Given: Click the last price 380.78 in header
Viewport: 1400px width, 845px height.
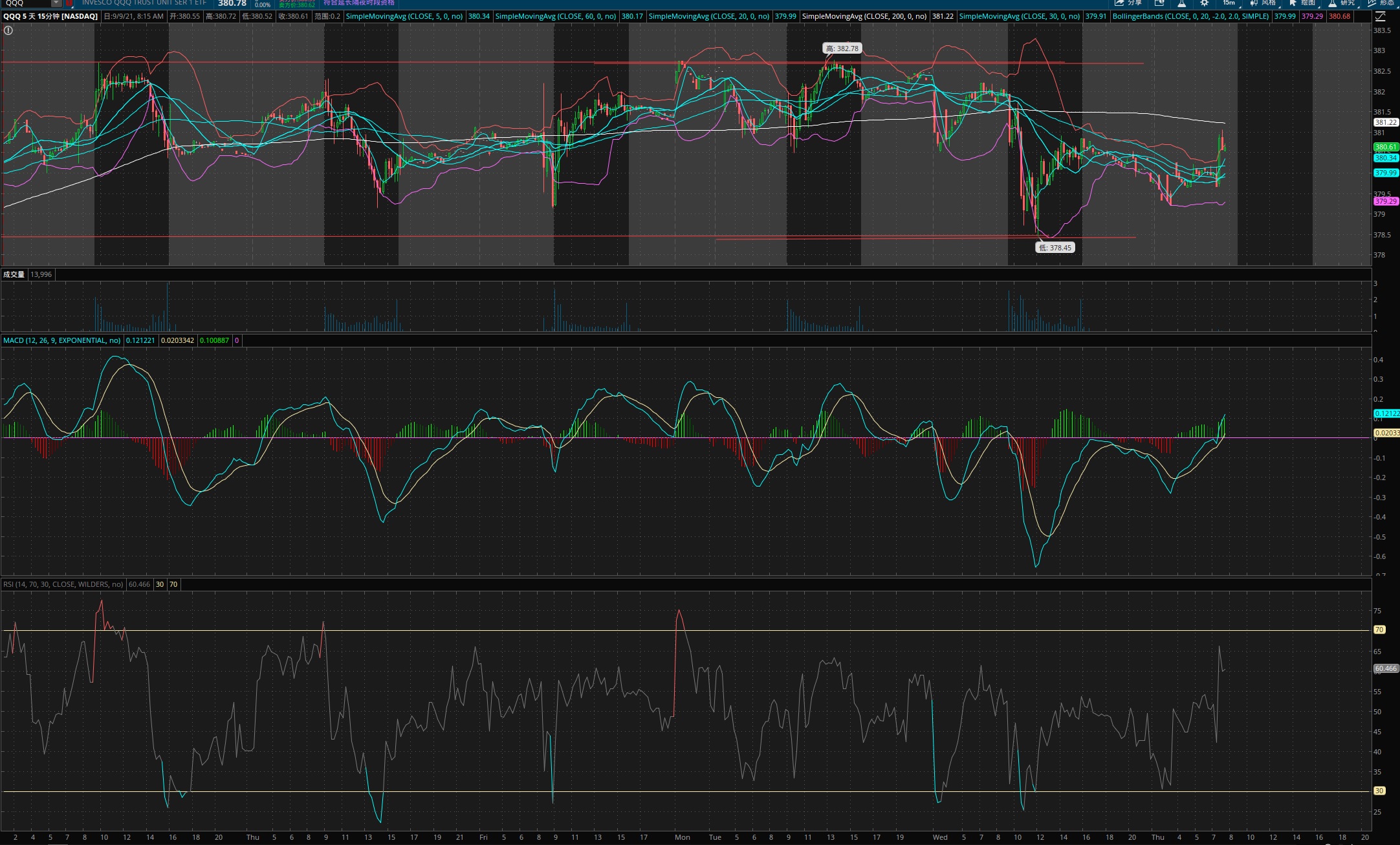Looking at the screenshot, I should click(232, 3).
